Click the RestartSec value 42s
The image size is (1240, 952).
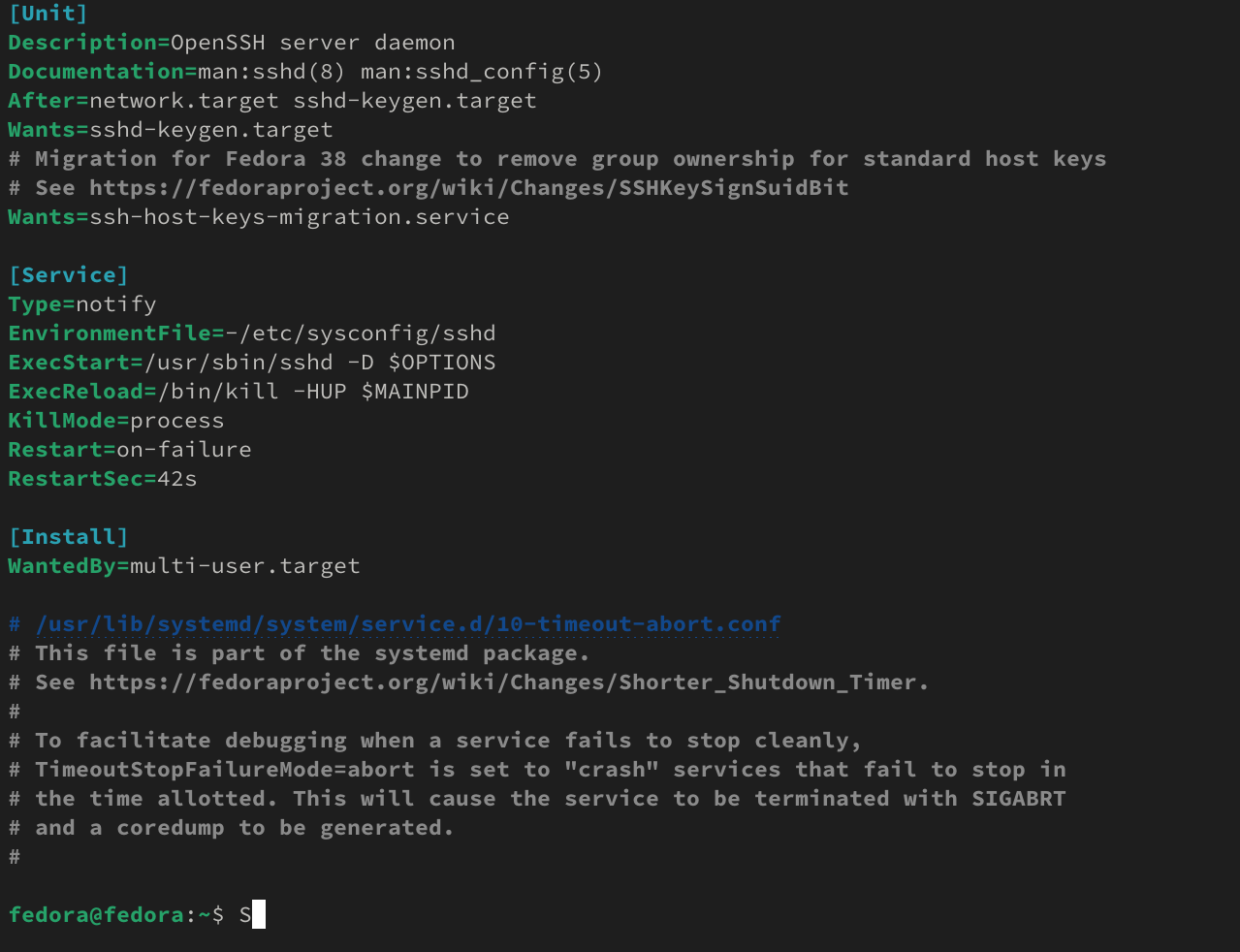click(x=176, y=479)
